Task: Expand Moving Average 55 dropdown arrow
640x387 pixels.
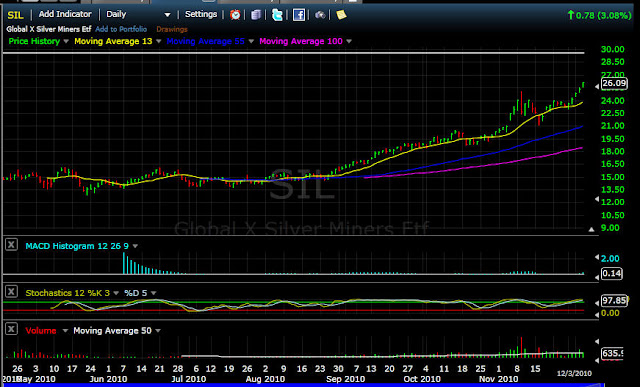Action: tap(251, 41)
